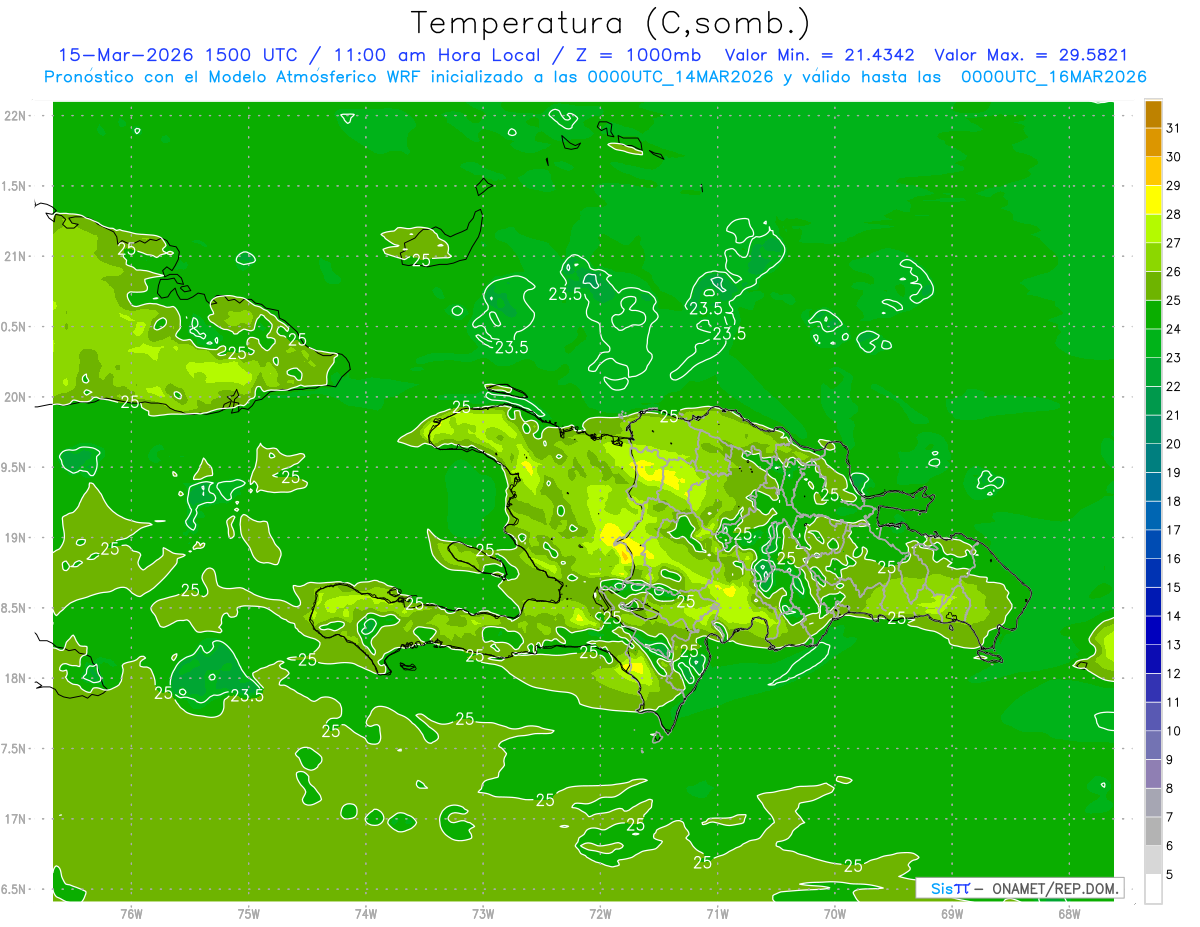1200x927 pixels.
Task: Click the '69W' longitude axis label
Action: 951,914
